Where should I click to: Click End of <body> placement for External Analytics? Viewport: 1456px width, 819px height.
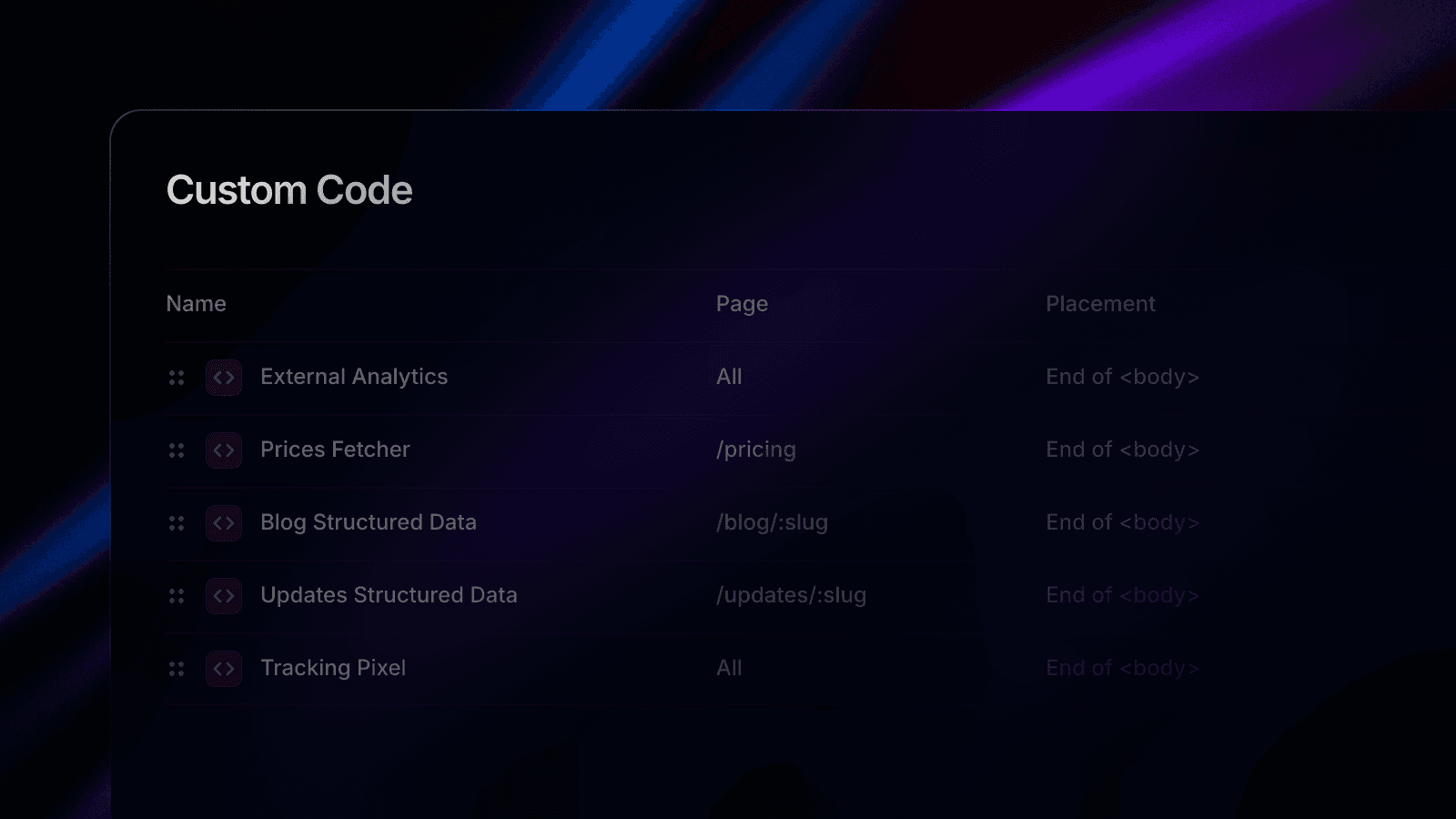pyautogui.click(x=1122, y=377)
